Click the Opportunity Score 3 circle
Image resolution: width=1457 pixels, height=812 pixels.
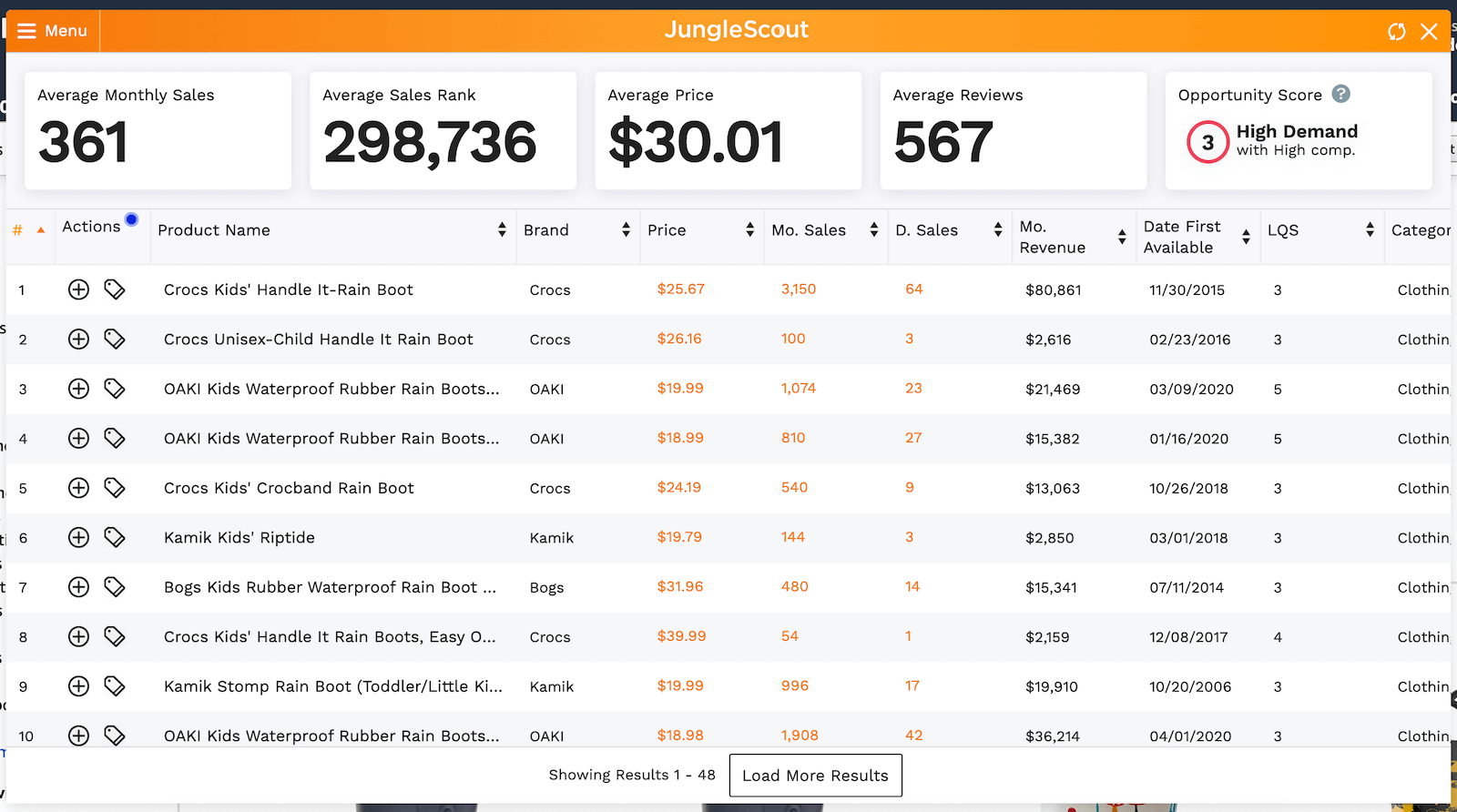coord(1207,142)
